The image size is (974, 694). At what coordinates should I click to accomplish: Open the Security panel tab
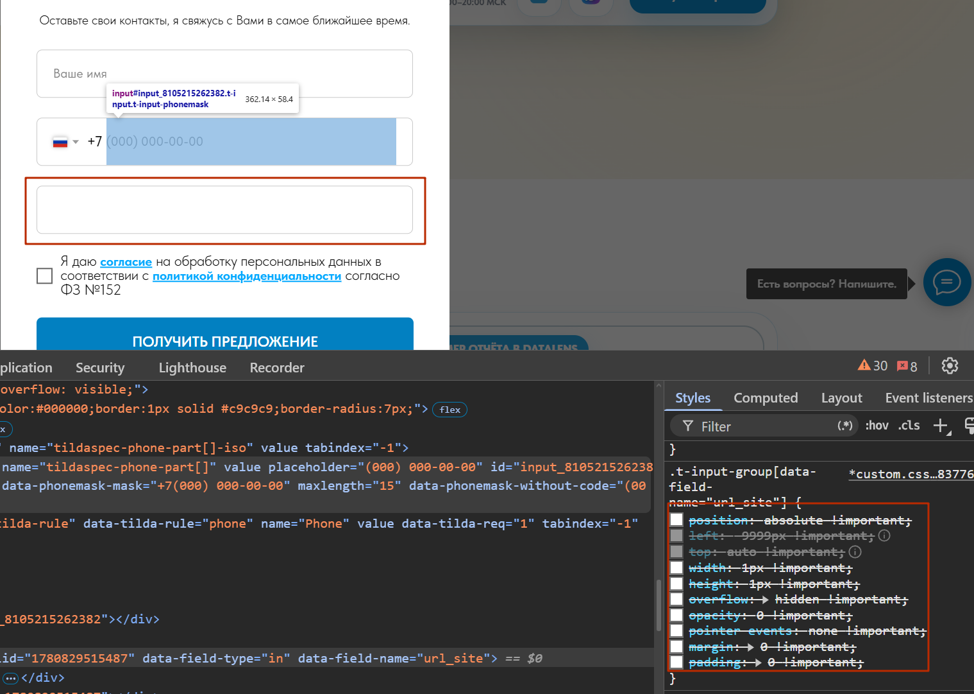[x=100, y=368]
